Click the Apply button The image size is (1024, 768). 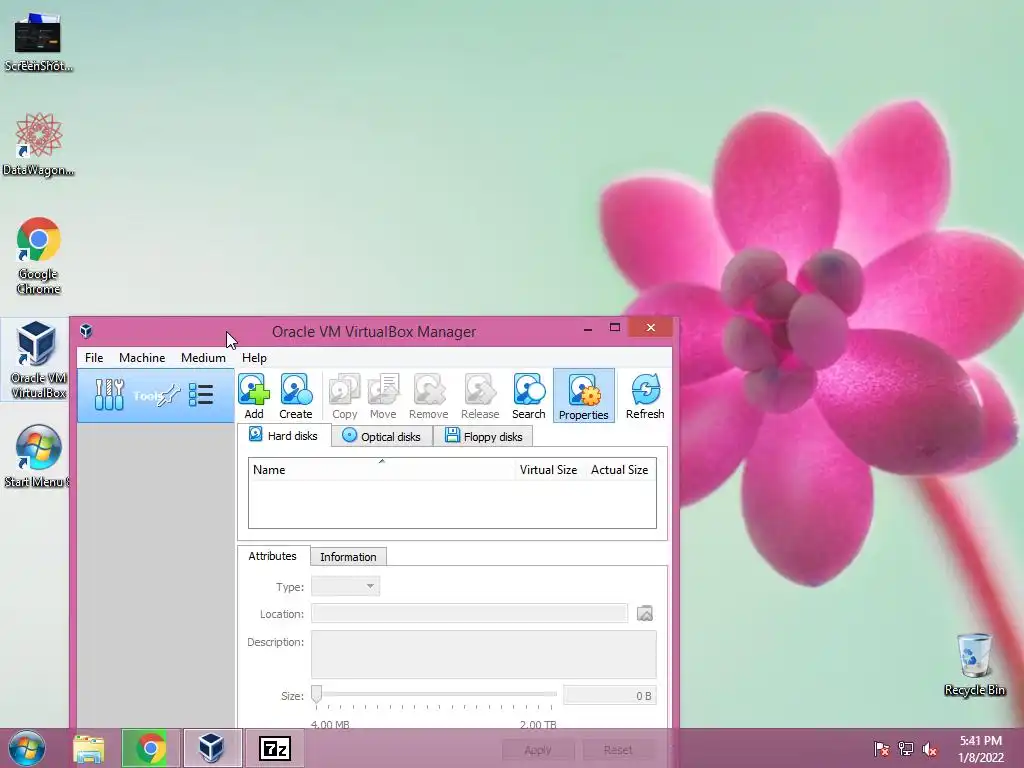(538, 750)
